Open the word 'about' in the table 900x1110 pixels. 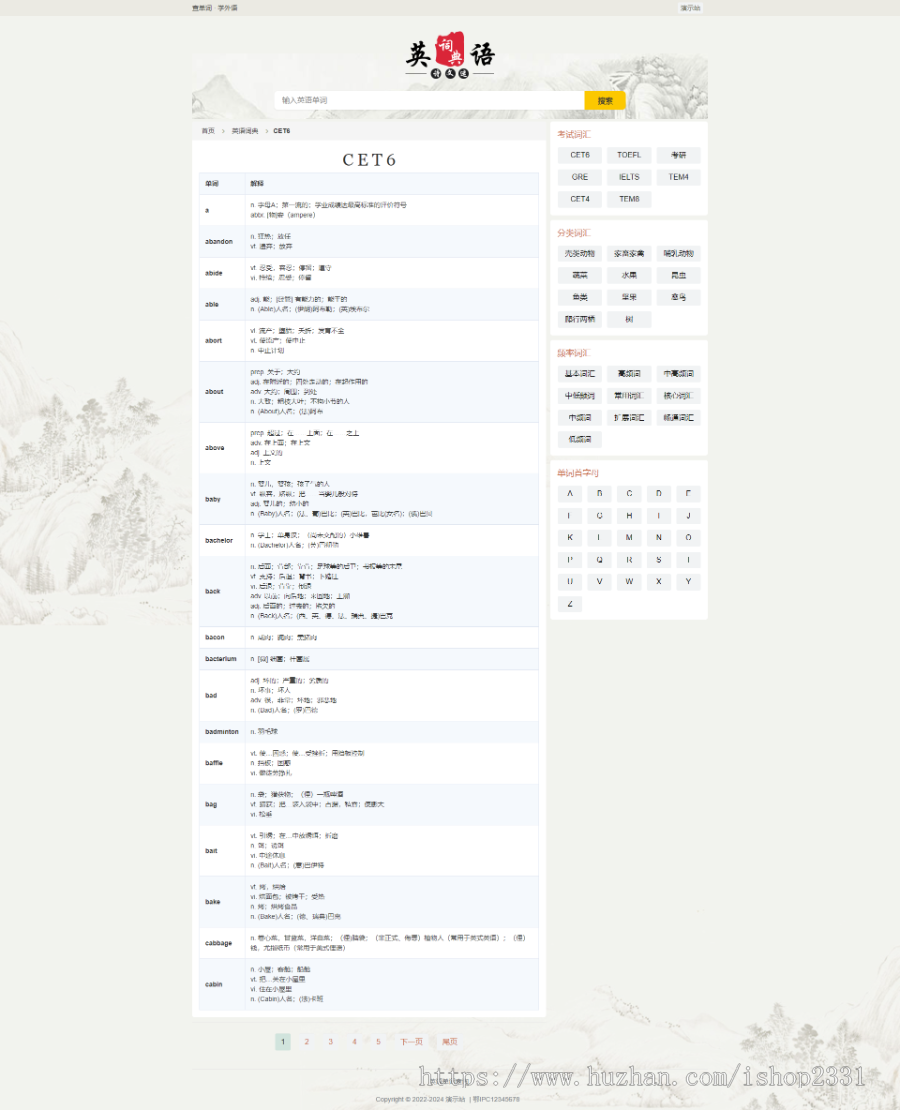215,391
